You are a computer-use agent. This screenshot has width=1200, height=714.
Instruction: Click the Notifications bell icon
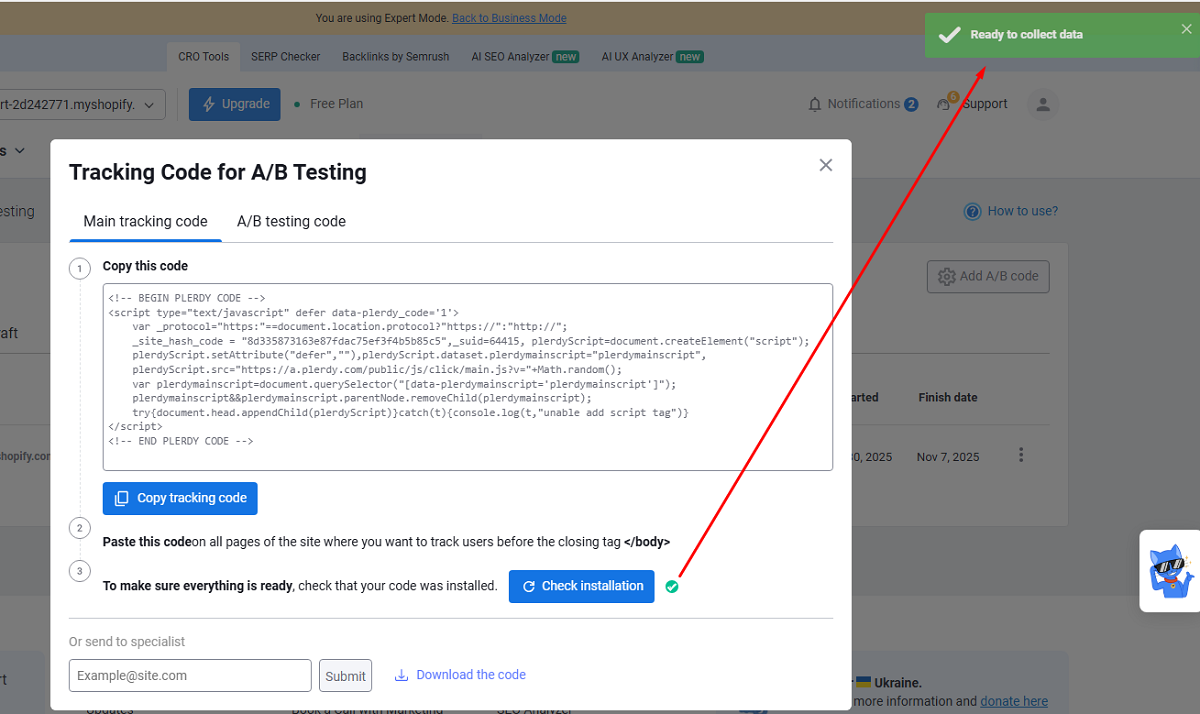click(x=815, y=104)
